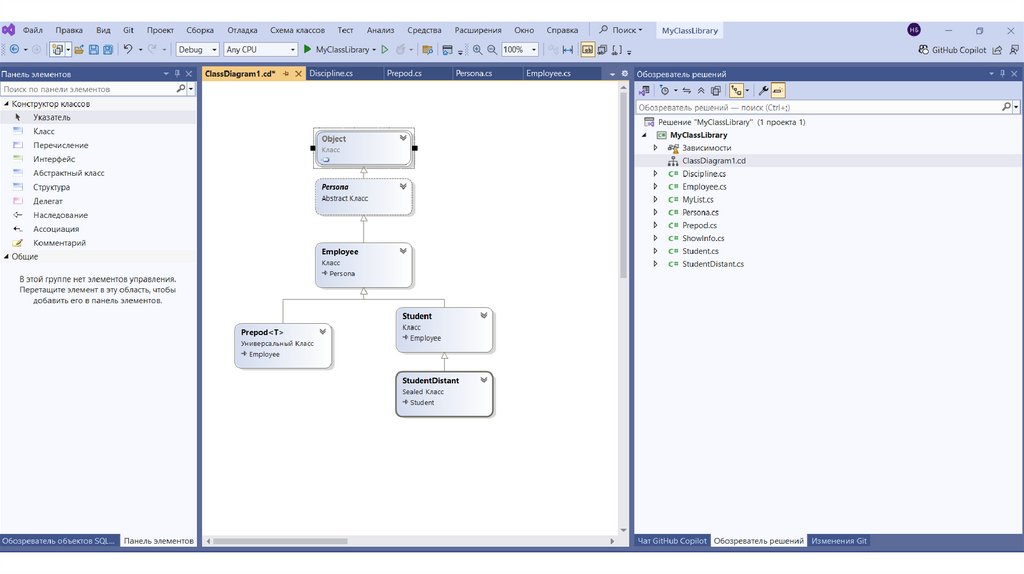
Task: Toggle the preview selected items button
Action: pos(778,90)
